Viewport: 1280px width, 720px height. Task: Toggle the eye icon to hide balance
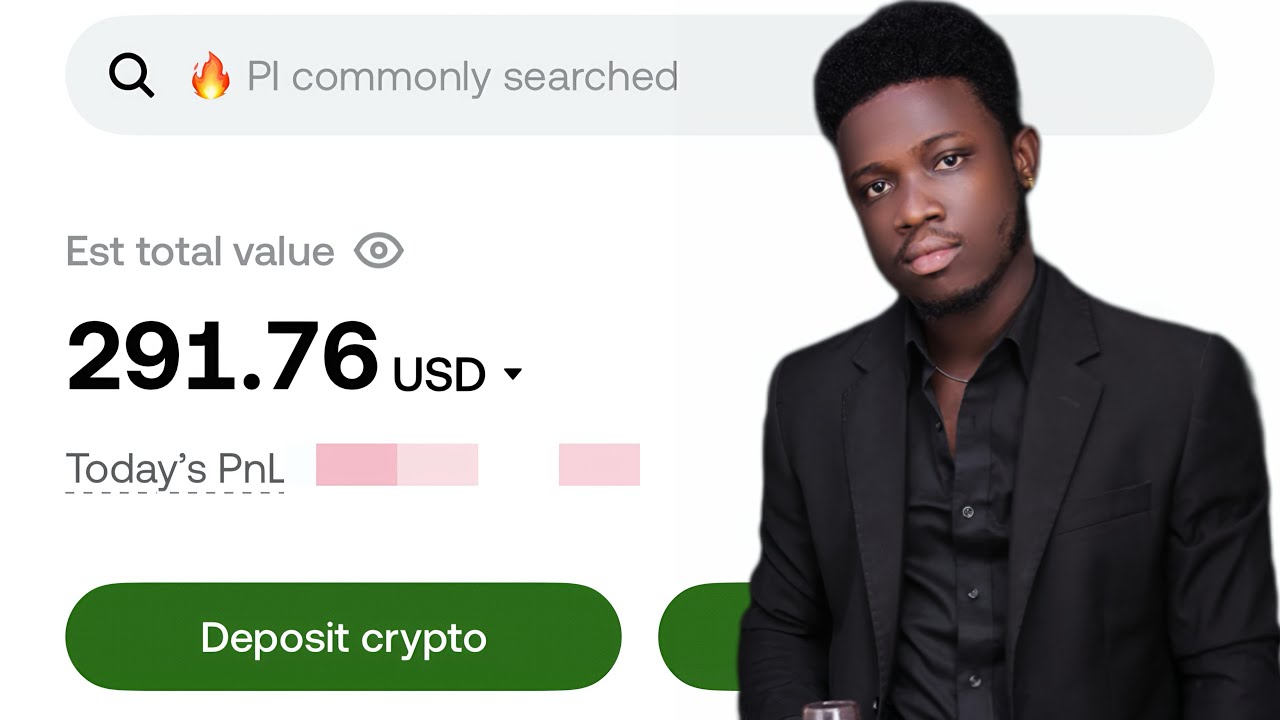(x=379, y=251)
